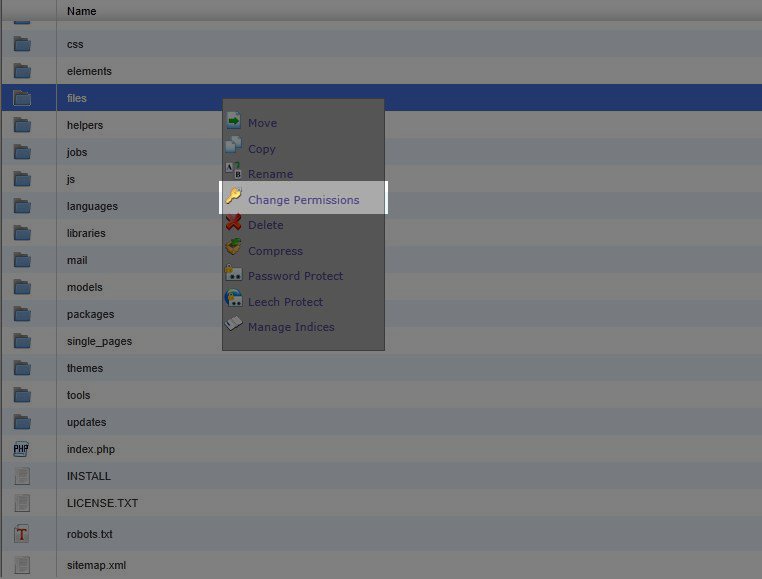Select the helpers folder name
Screen dimensions: 762x579
click(85, 125)
